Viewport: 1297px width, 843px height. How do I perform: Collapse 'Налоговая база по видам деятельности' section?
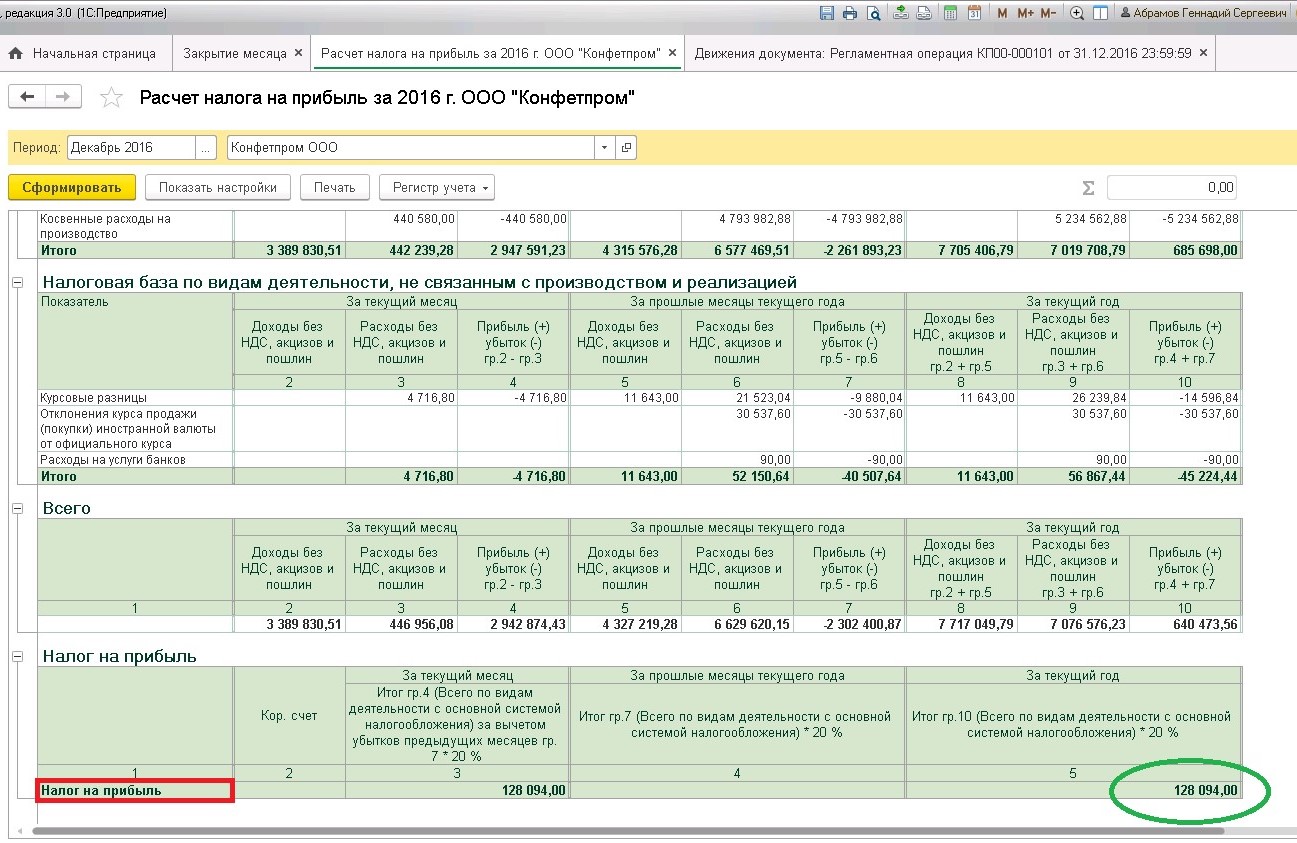pos(17,283)
